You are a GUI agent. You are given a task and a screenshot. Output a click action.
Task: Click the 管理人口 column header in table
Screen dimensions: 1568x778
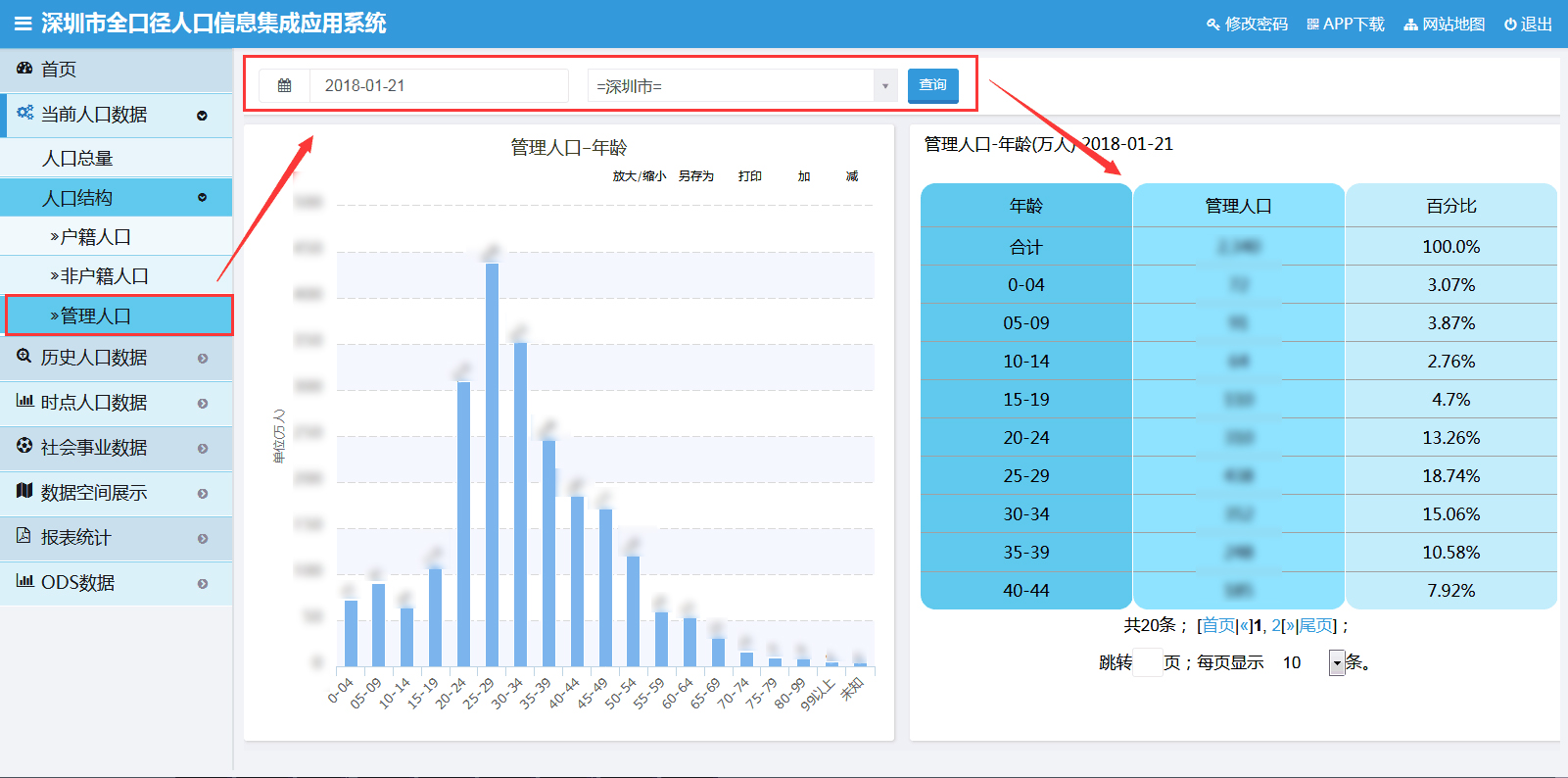[1239, 206]
